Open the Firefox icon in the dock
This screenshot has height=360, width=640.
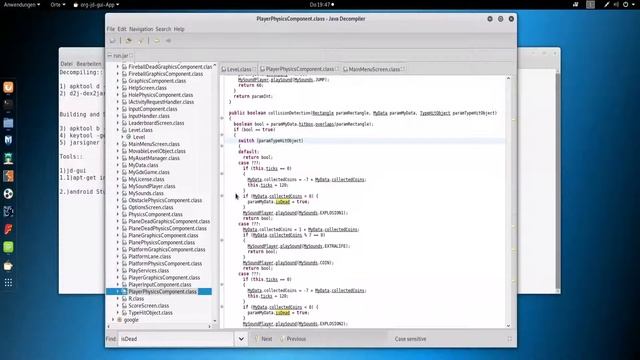coord(8,87)
